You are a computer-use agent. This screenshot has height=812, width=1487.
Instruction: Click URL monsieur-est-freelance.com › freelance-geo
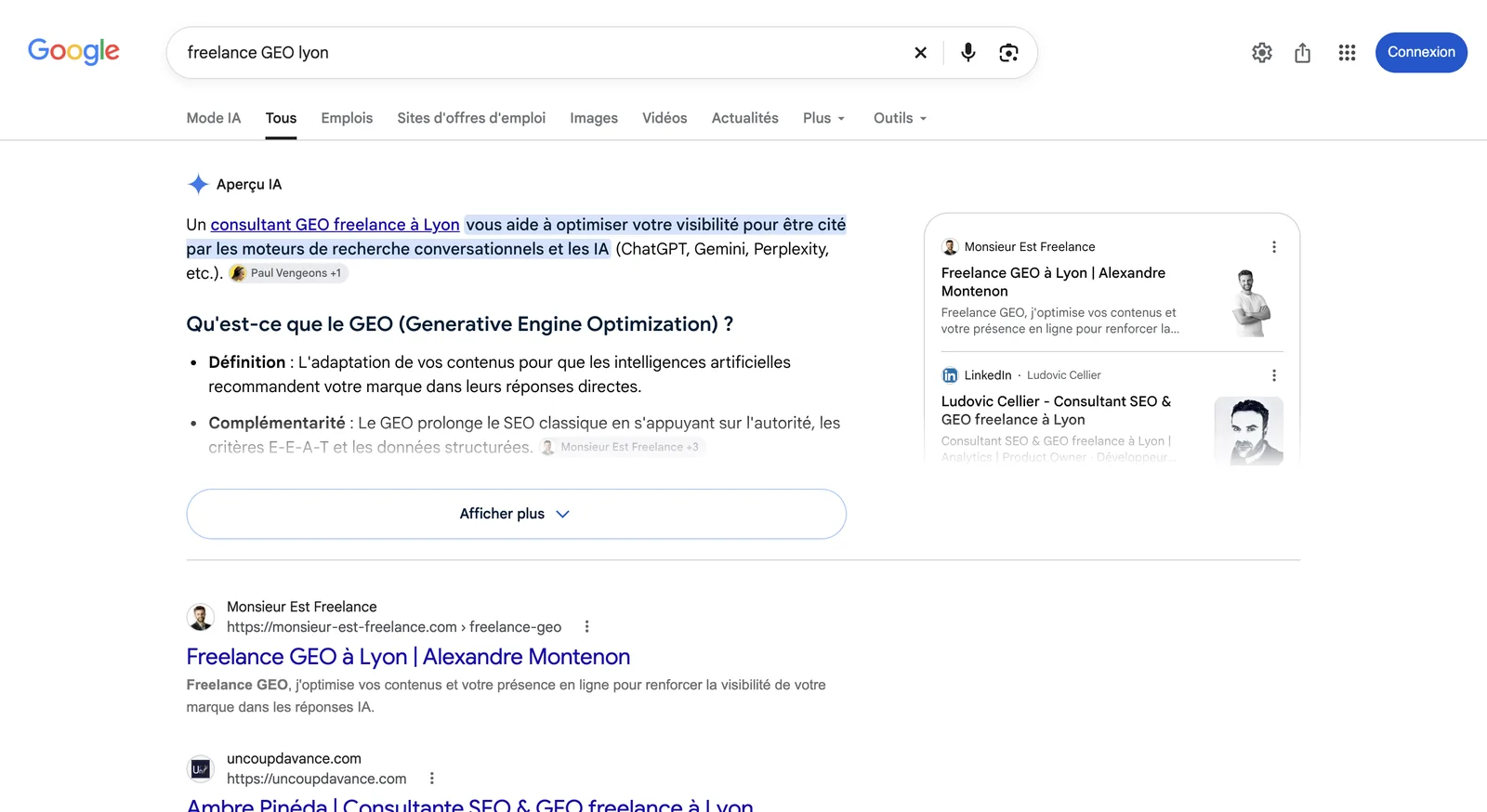pos(394,627)
